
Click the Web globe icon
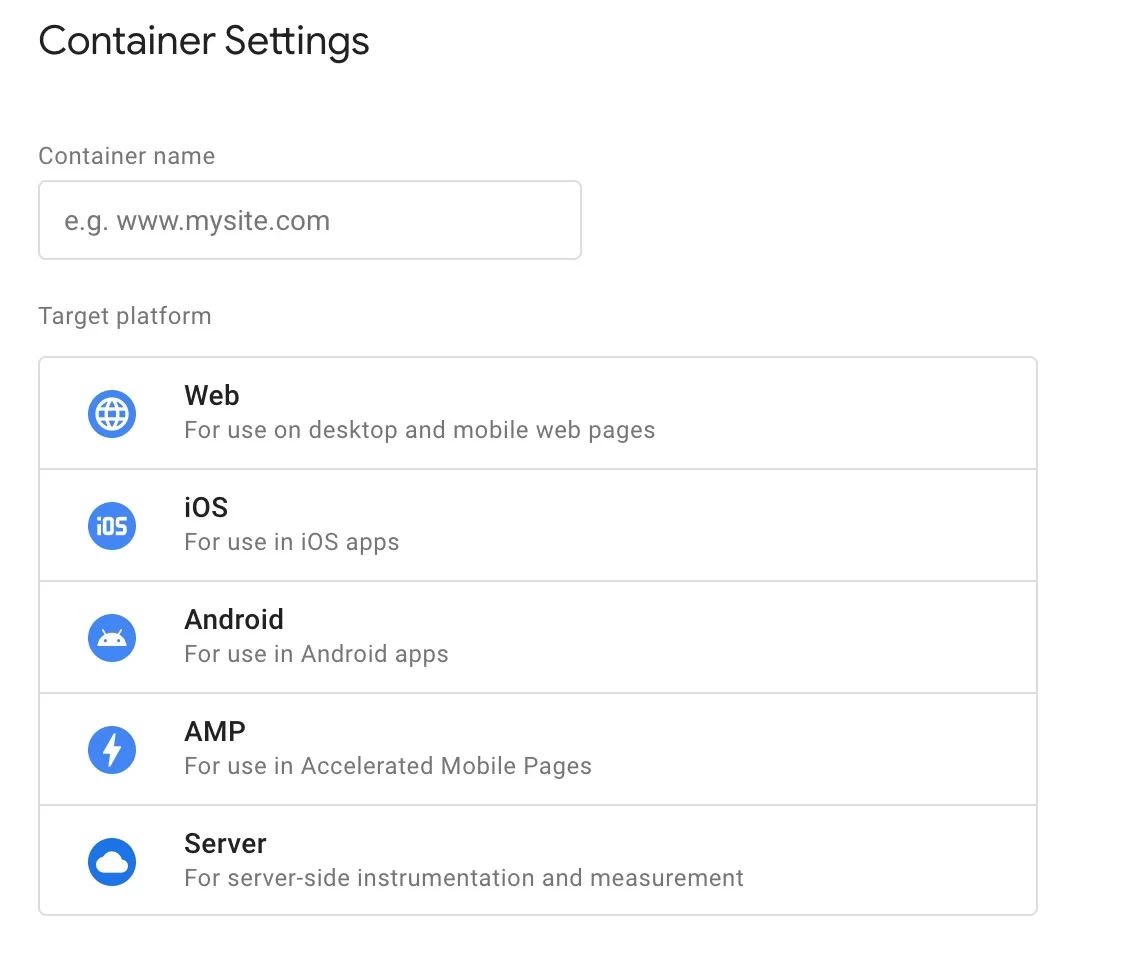pyautogui.click(x=112, y=414)
